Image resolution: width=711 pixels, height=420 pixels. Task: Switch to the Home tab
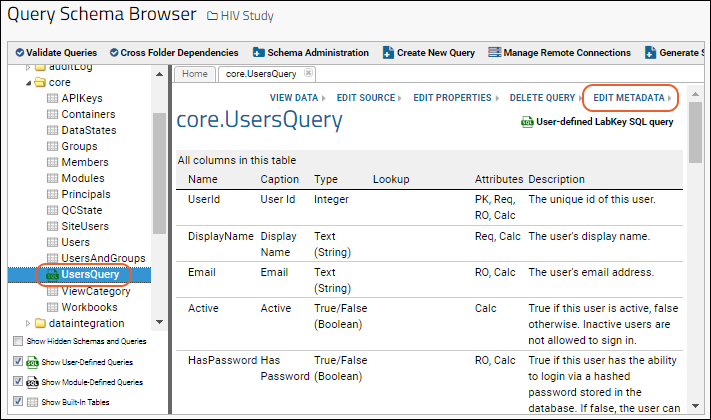(195, 74)
